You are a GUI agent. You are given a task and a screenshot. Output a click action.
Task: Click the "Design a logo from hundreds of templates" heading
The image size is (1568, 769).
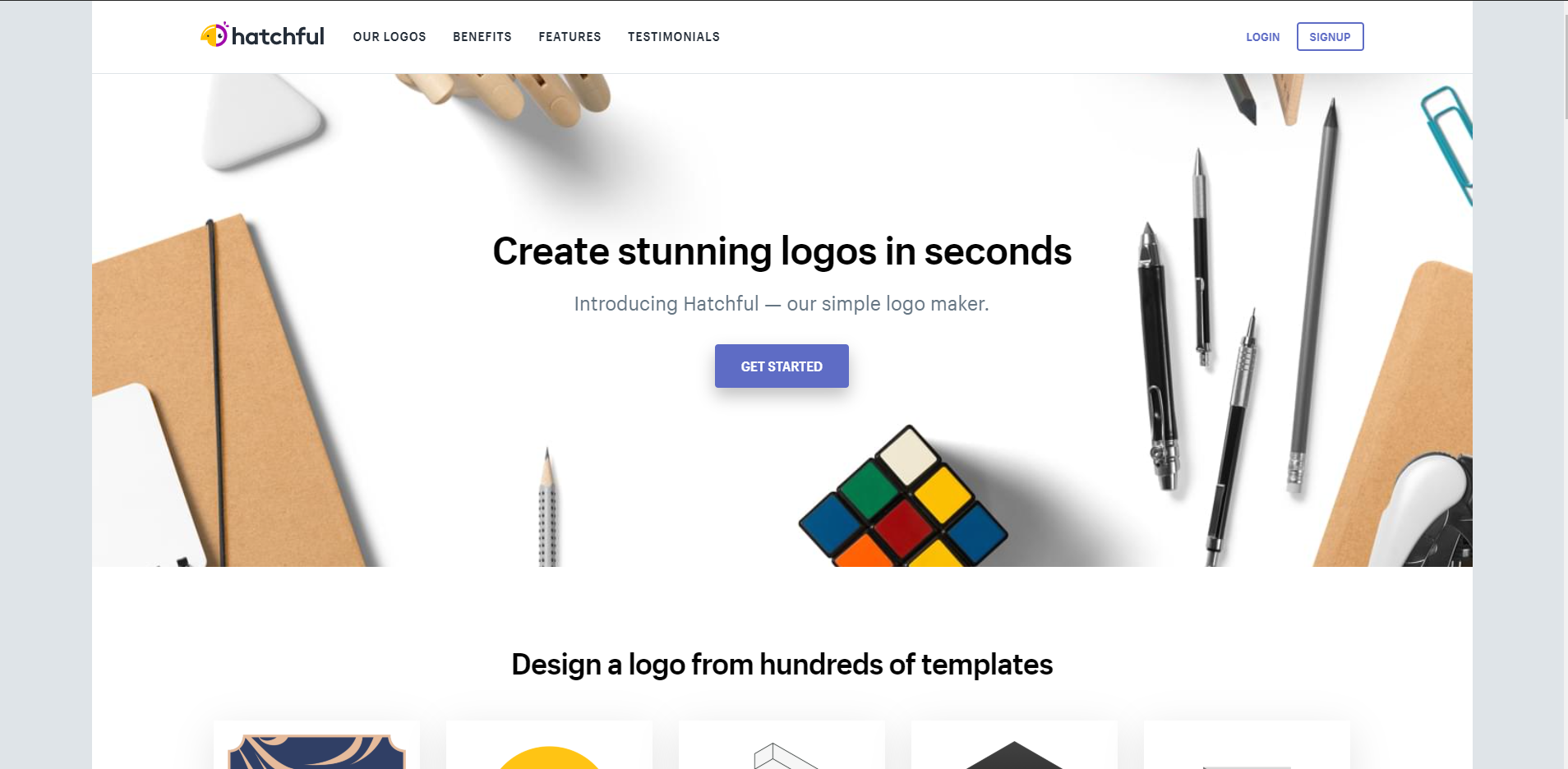click(782, 665)
